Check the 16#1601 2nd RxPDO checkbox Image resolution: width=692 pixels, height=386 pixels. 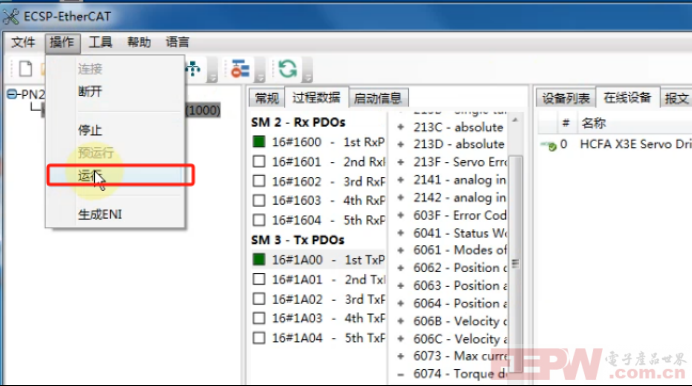pos(259,161)
